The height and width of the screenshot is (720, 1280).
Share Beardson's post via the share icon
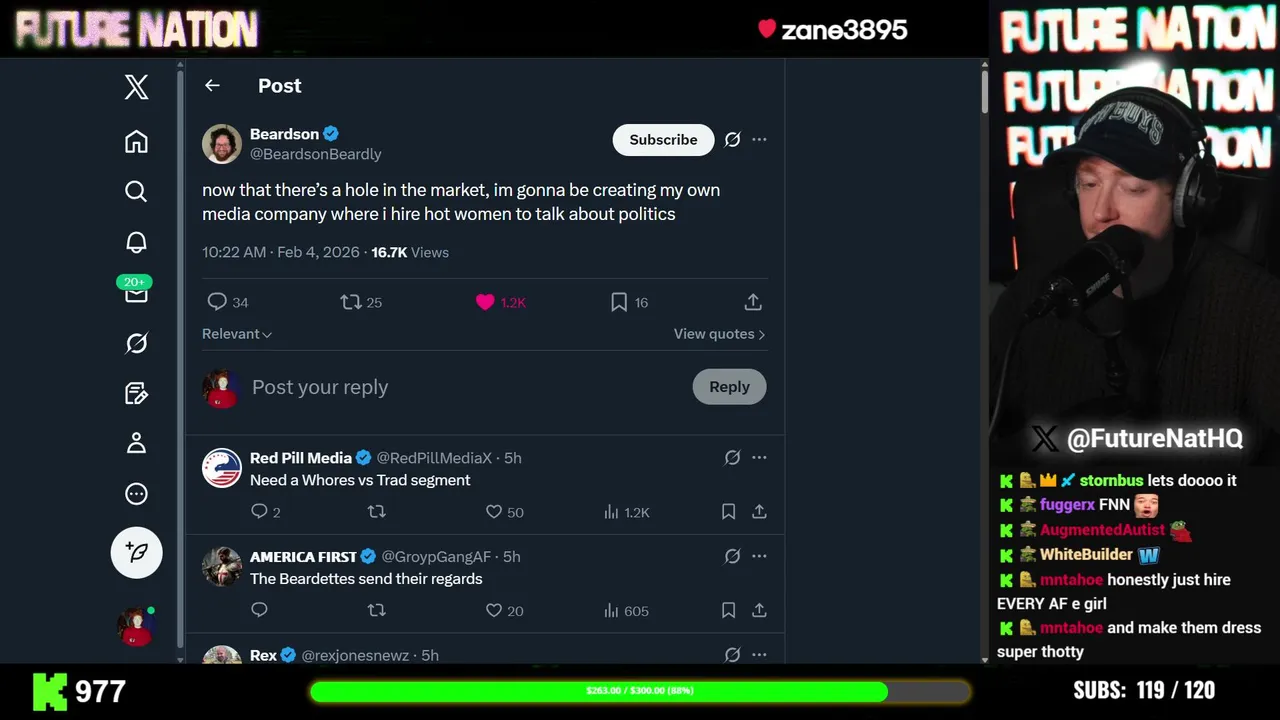(753, 302)
